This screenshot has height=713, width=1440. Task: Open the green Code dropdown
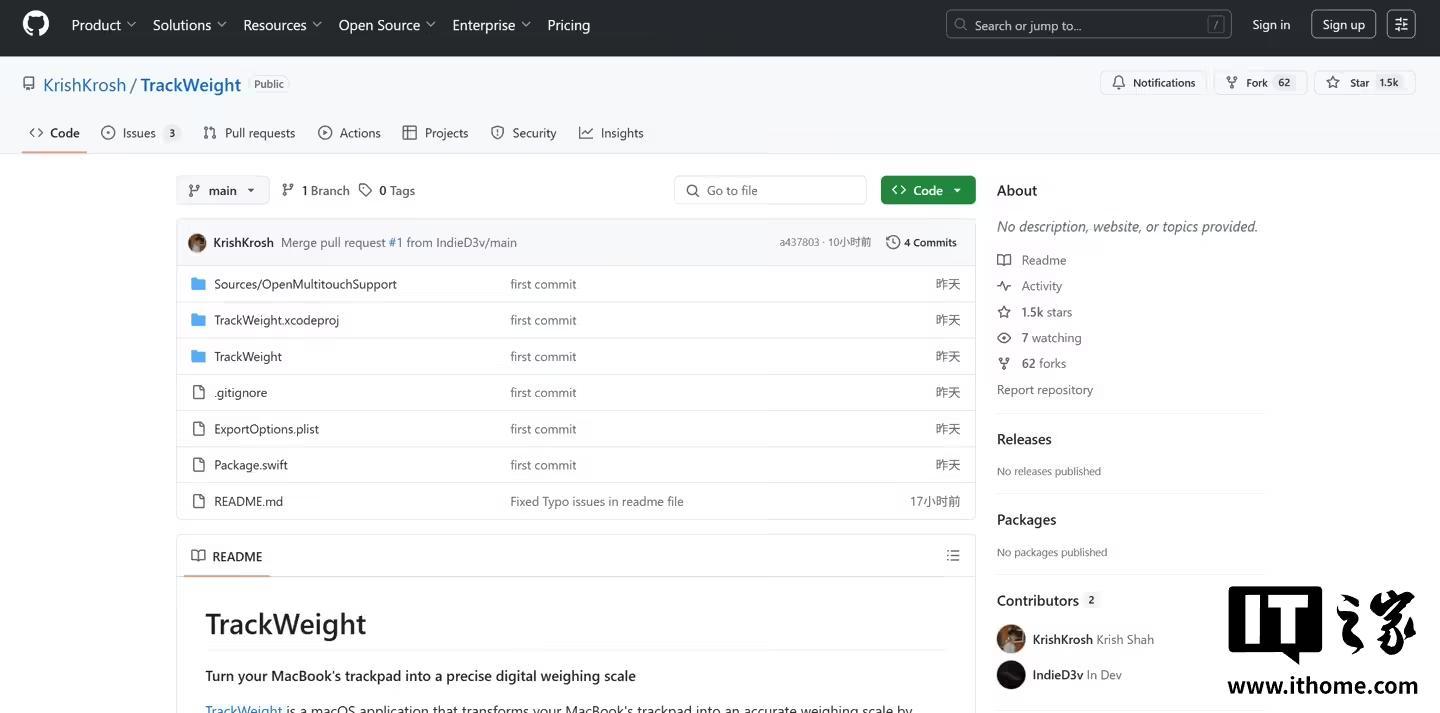click(x=927, y=190)
